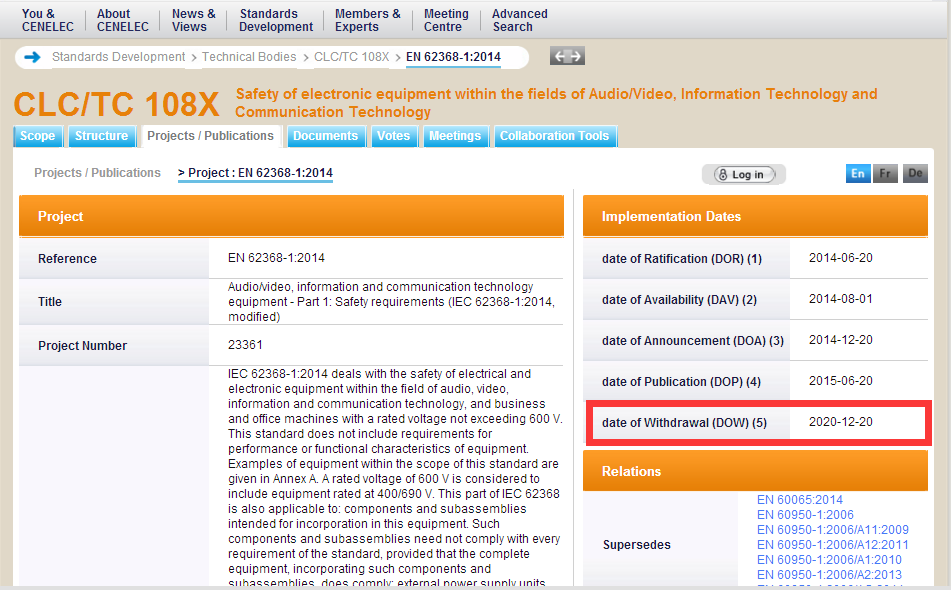
Task: Click the Technical Bodies breadcrumb link
Action: (249, 57)
